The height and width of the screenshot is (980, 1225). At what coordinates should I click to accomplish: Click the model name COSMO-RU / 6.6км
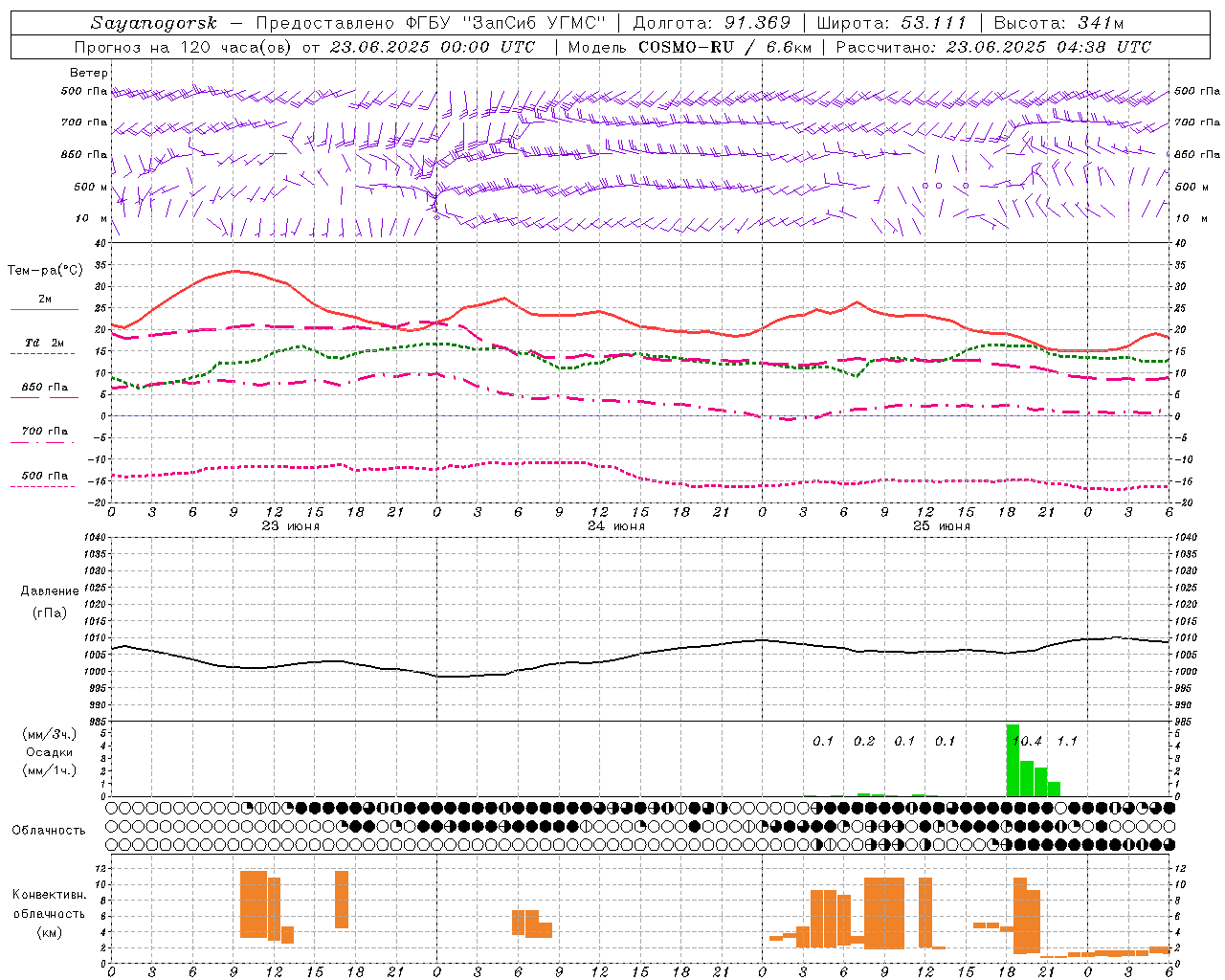[724, 47]
